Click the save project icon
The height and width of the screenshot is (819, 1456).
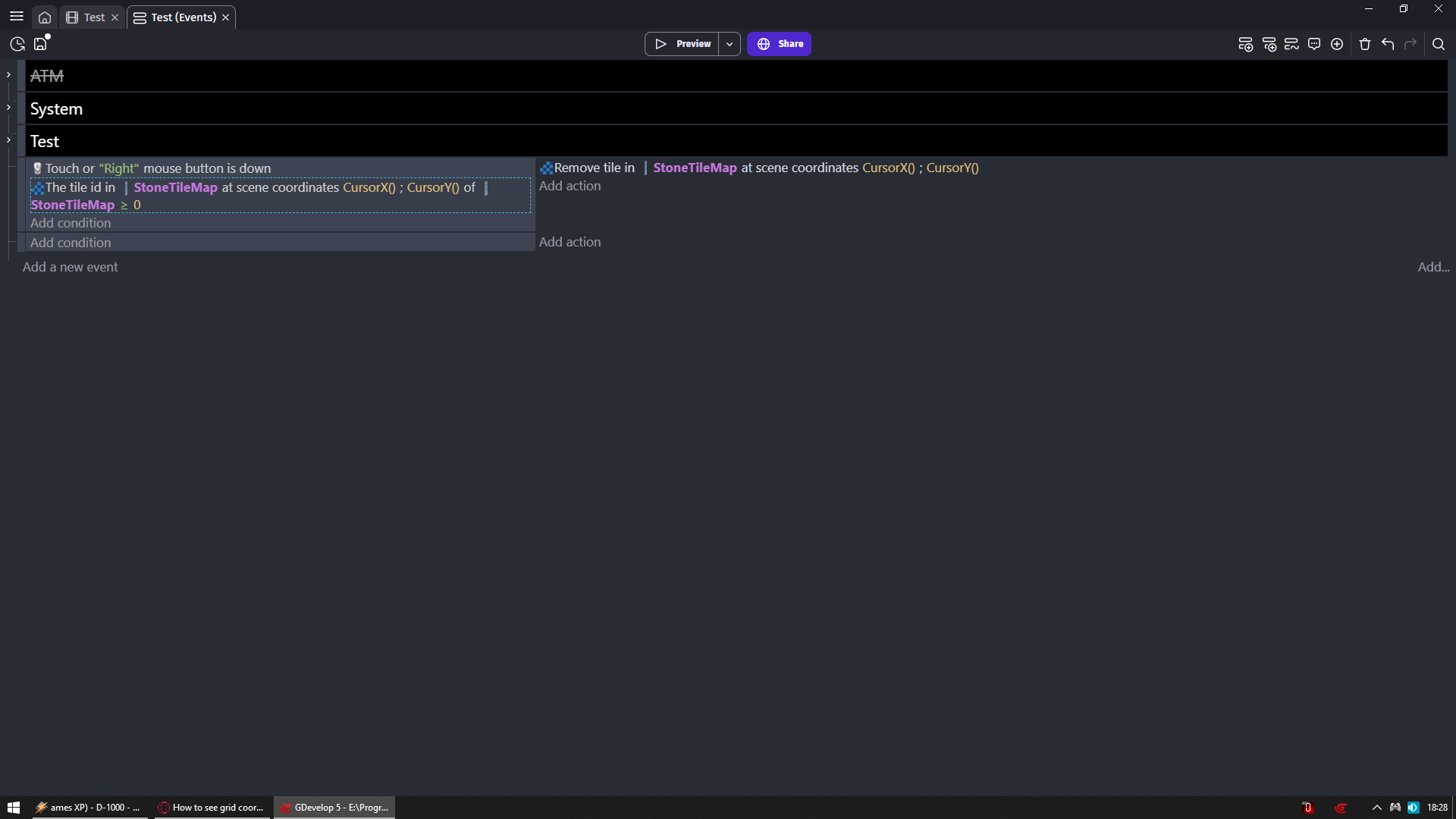point(41,44)
